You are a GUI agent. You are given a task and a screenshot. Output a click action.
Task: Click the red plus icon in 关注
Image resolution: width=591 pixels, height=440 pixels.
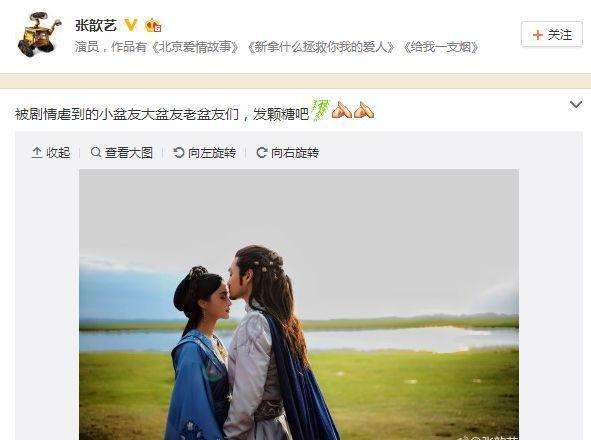click(x=538, y=35)
